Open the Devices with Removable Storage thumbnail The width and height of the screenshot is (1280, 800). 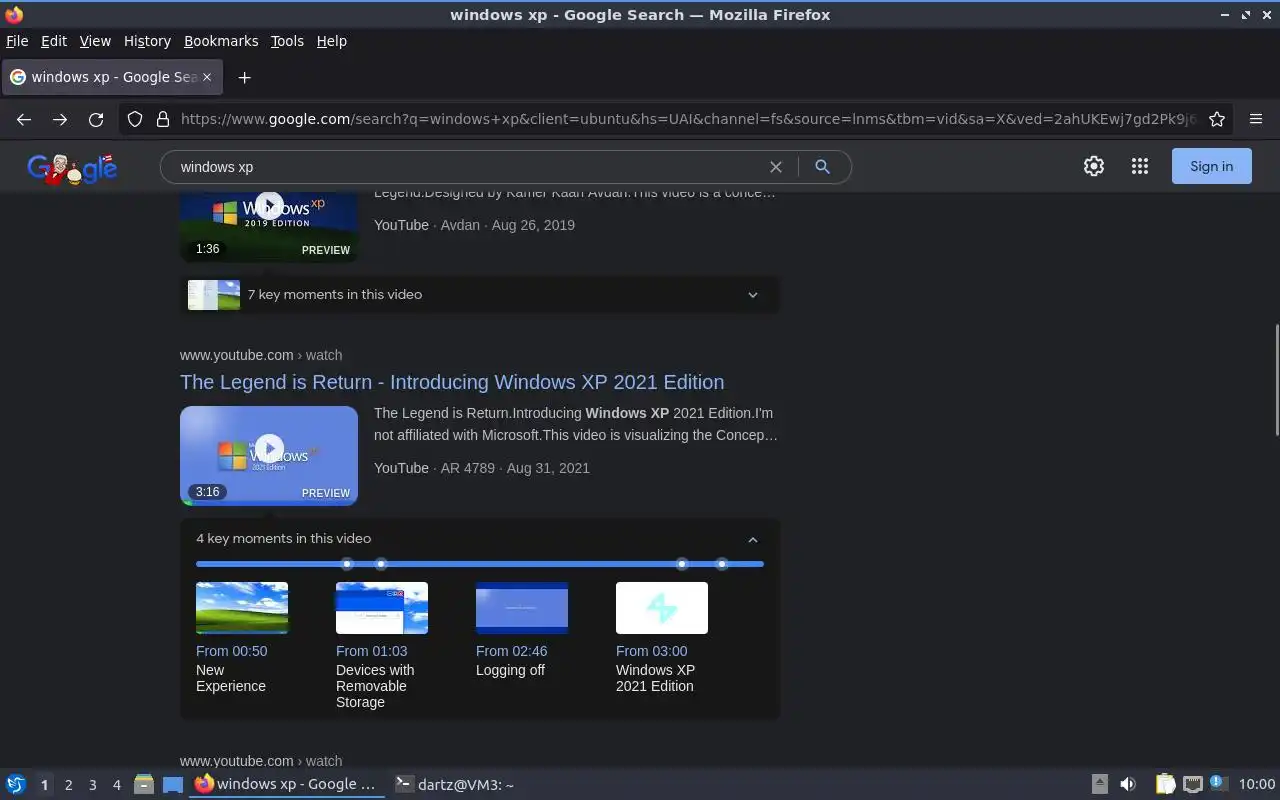coord(382,608)
